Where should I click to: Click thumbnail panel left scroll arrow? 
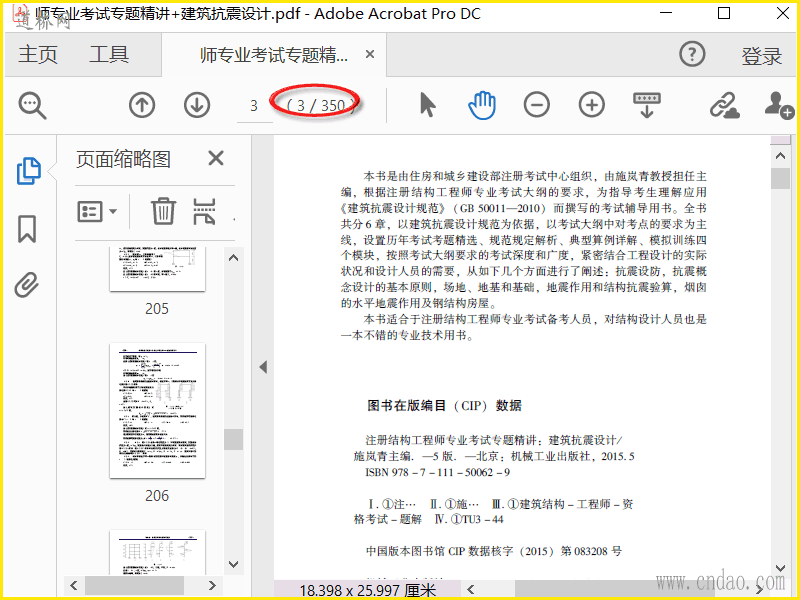pyautogui.click(x=73, y=585)
